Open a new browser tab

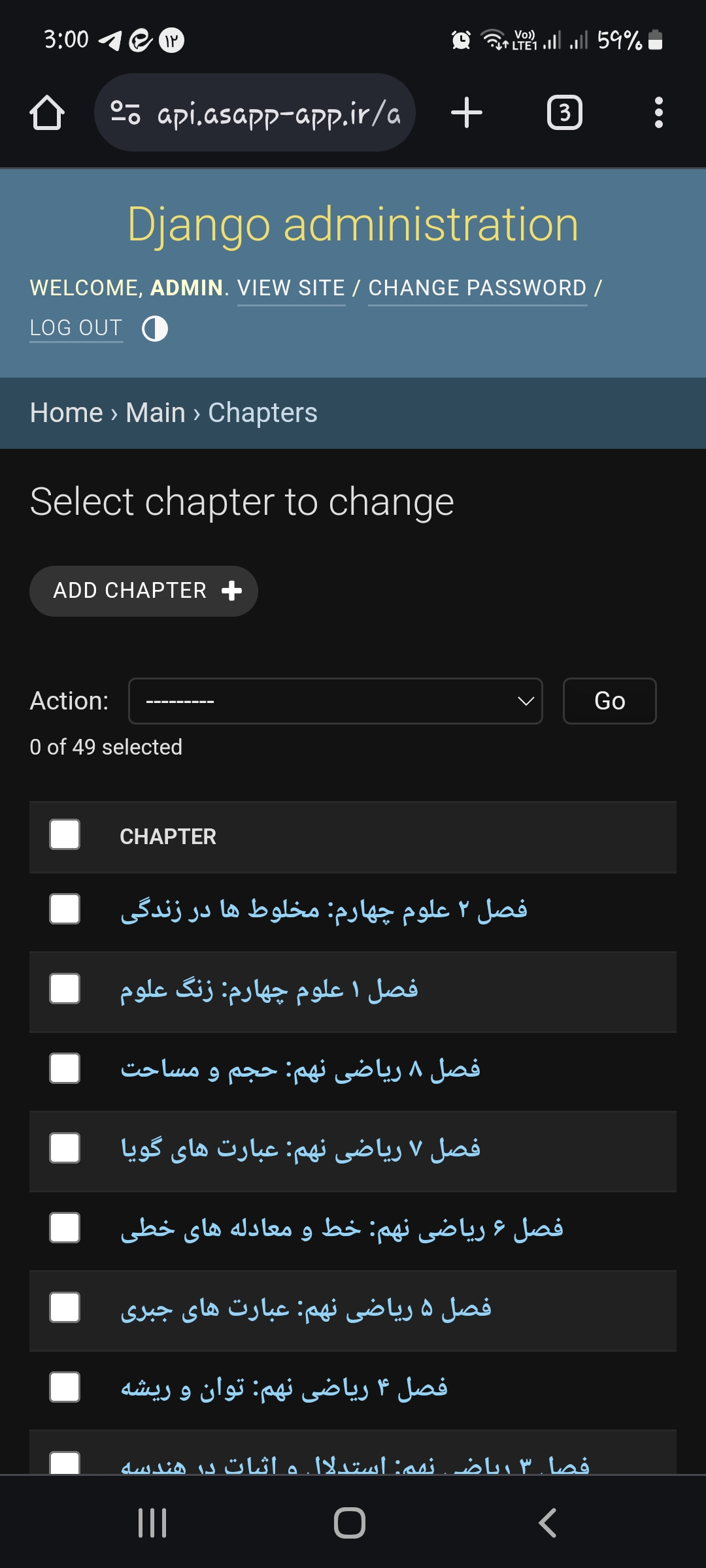coord(467,113)
